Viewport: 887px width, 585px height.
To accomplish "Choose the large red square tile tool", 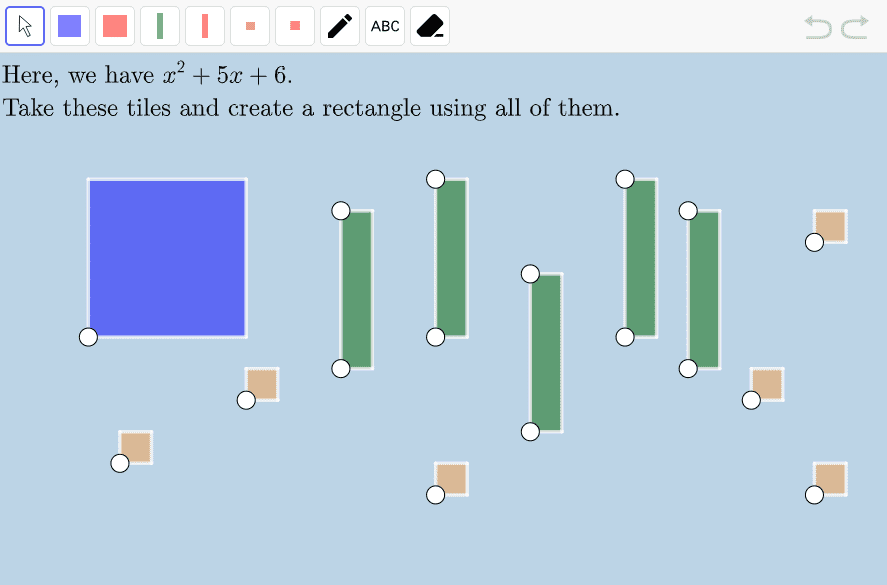I will pyautogui.click(x=115, y=26).
